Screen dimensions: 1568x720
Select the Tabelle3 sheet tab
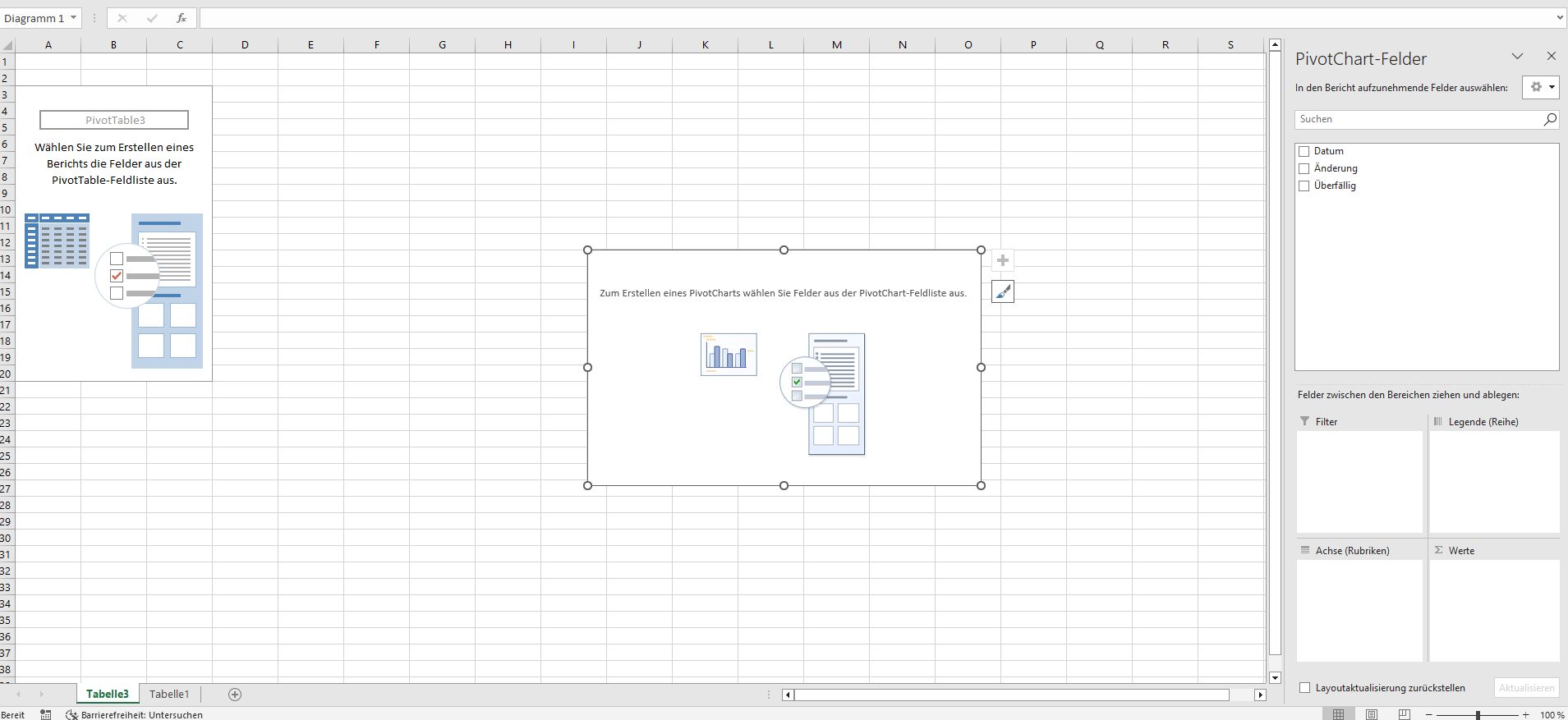(108, 695)
